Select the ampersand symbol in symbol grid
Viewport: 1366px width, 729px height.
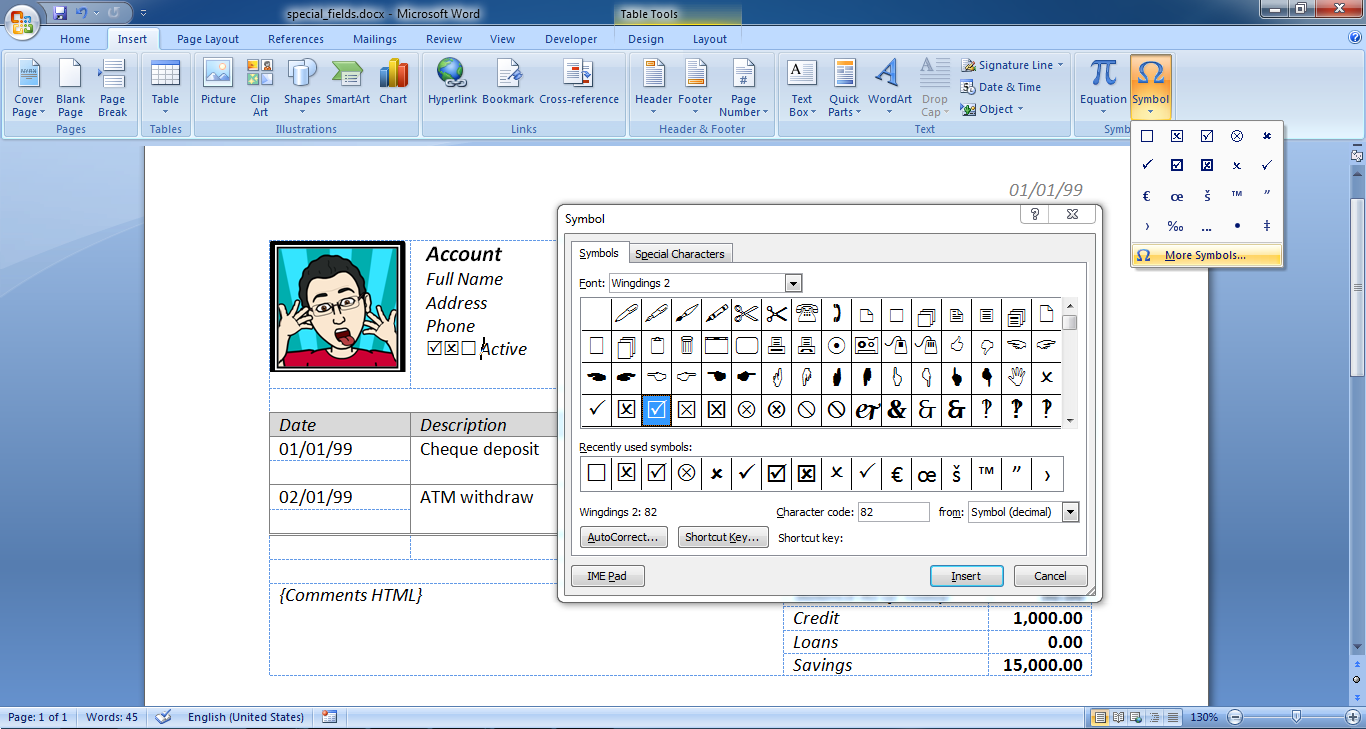click(896, 409)
